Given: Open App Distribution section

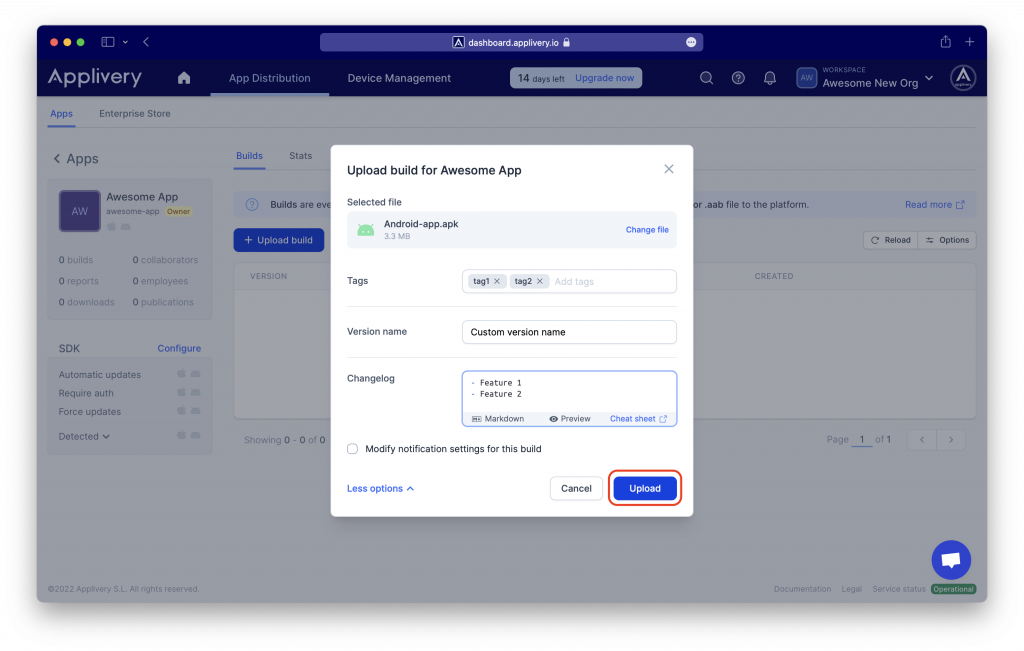Looking at the screenshot, I should [270, 78].
